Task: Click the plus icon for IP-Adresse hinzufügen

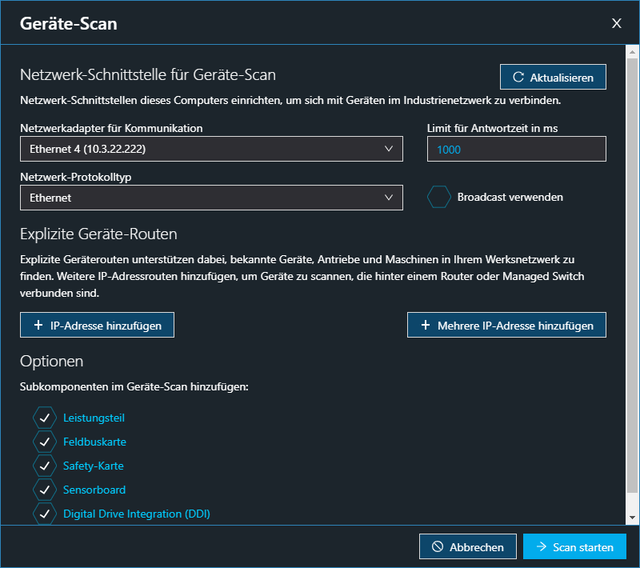Action: tap(38, 325)
